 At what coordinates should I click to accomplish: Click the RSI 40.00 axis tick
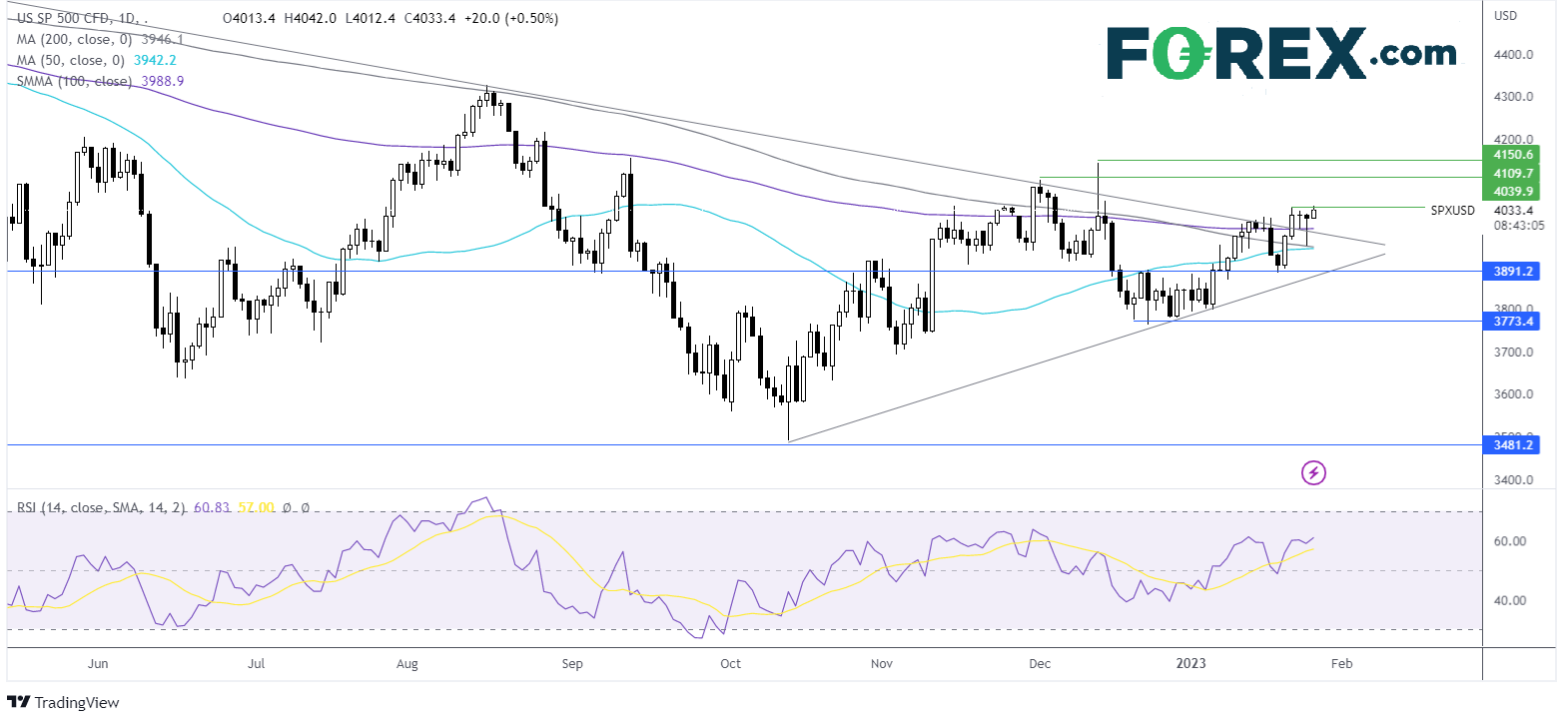point(1509,601)
